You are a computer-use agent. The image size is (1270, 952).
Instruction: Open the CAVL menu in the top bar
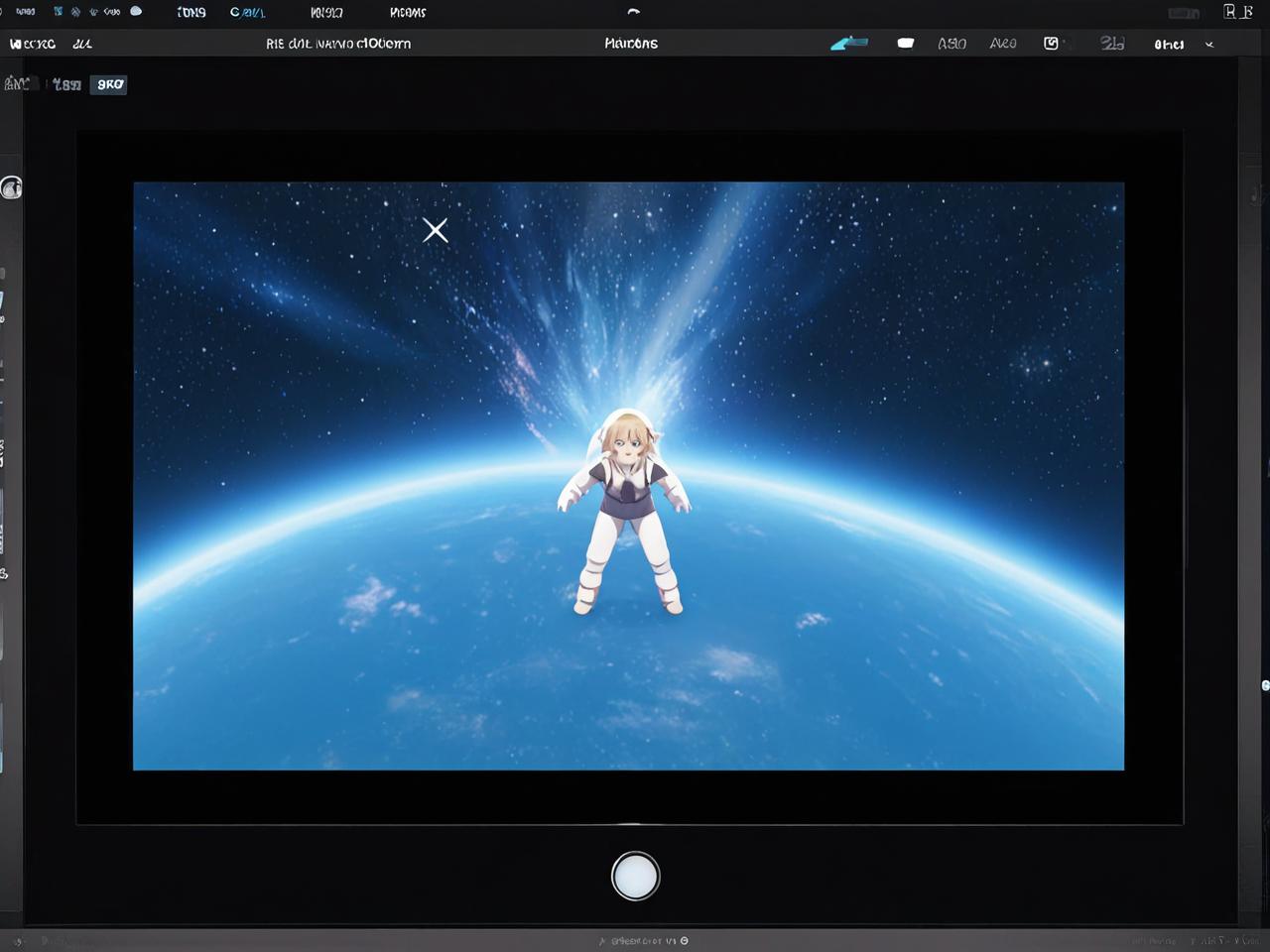[247, 12]
